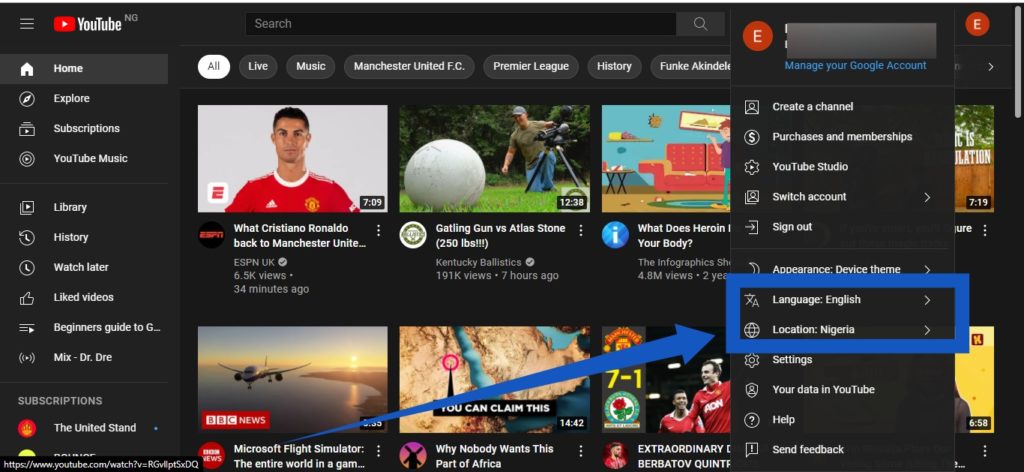Screen dimensions: 1024x472
Task: Select the Premier League chip
Action: click(x=531, y=67)
